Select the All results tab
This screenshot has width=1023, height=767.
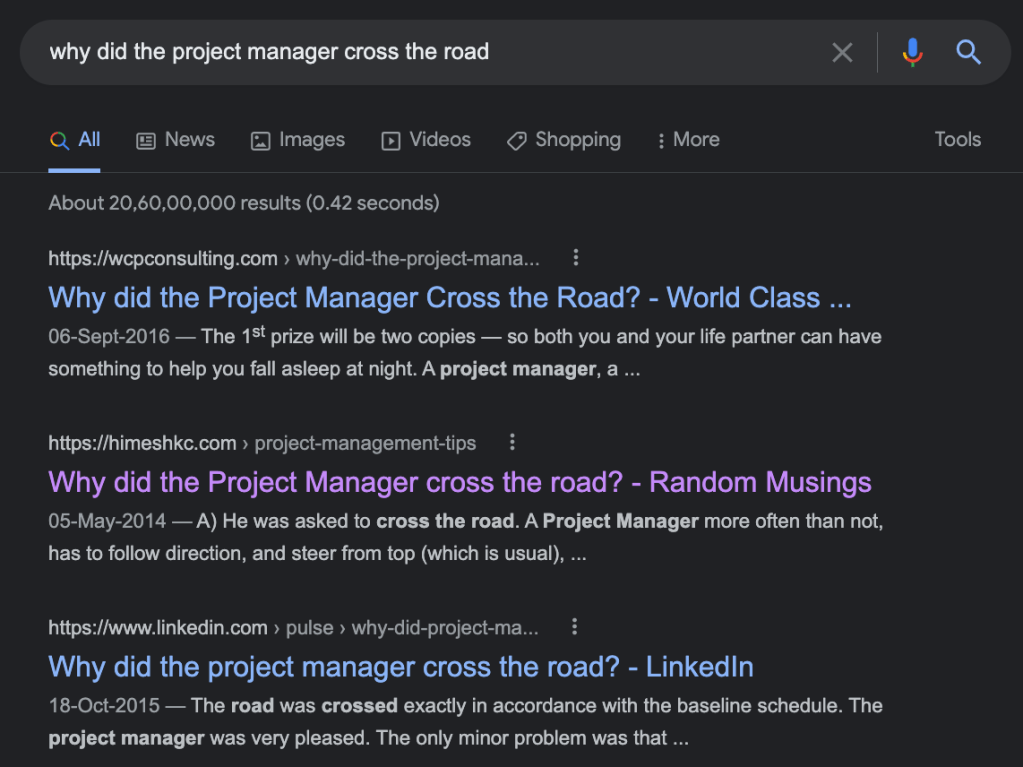click(x=75, y=140)
